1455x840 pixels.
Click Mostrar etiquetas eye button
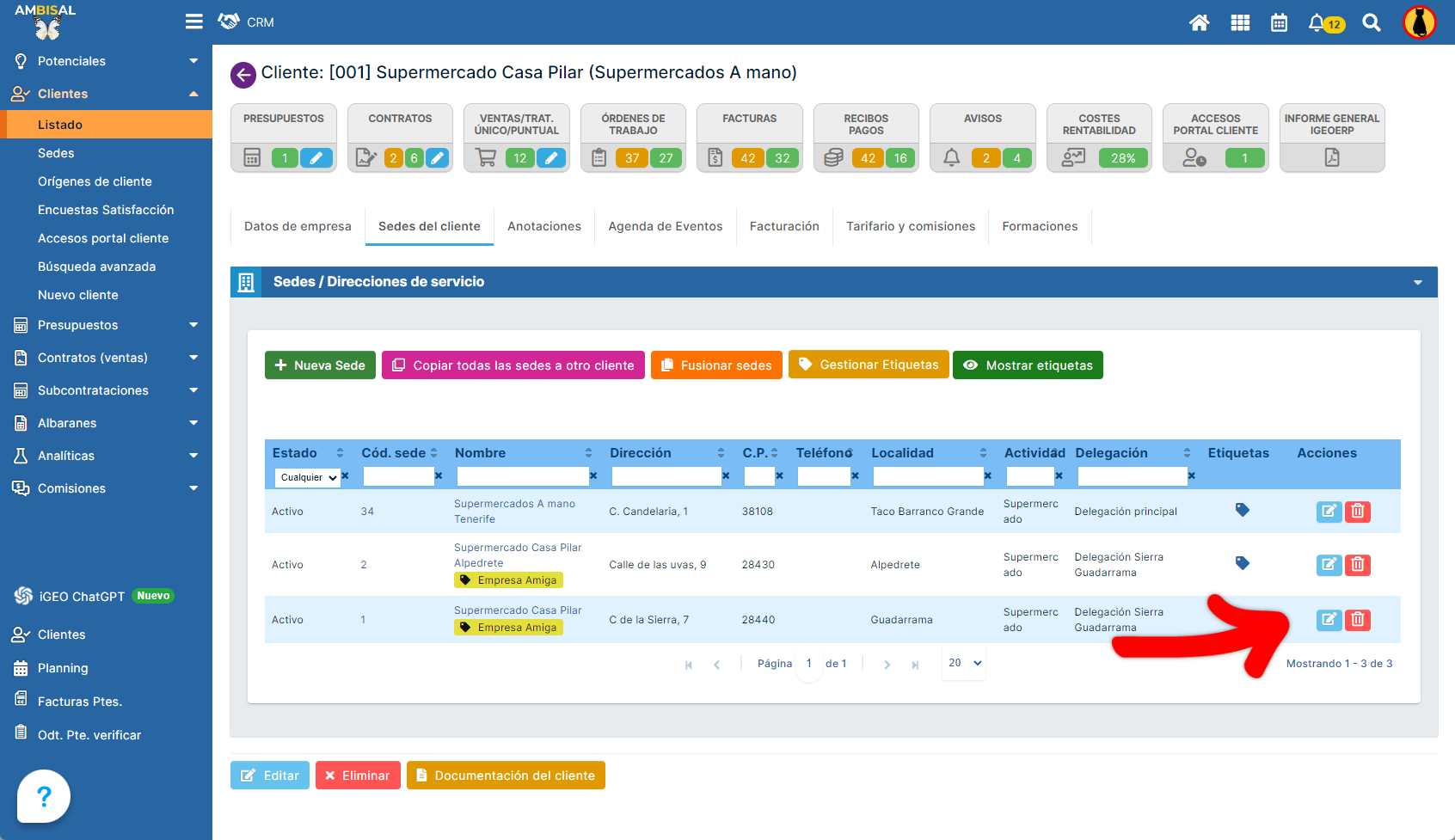(1028, 365)
